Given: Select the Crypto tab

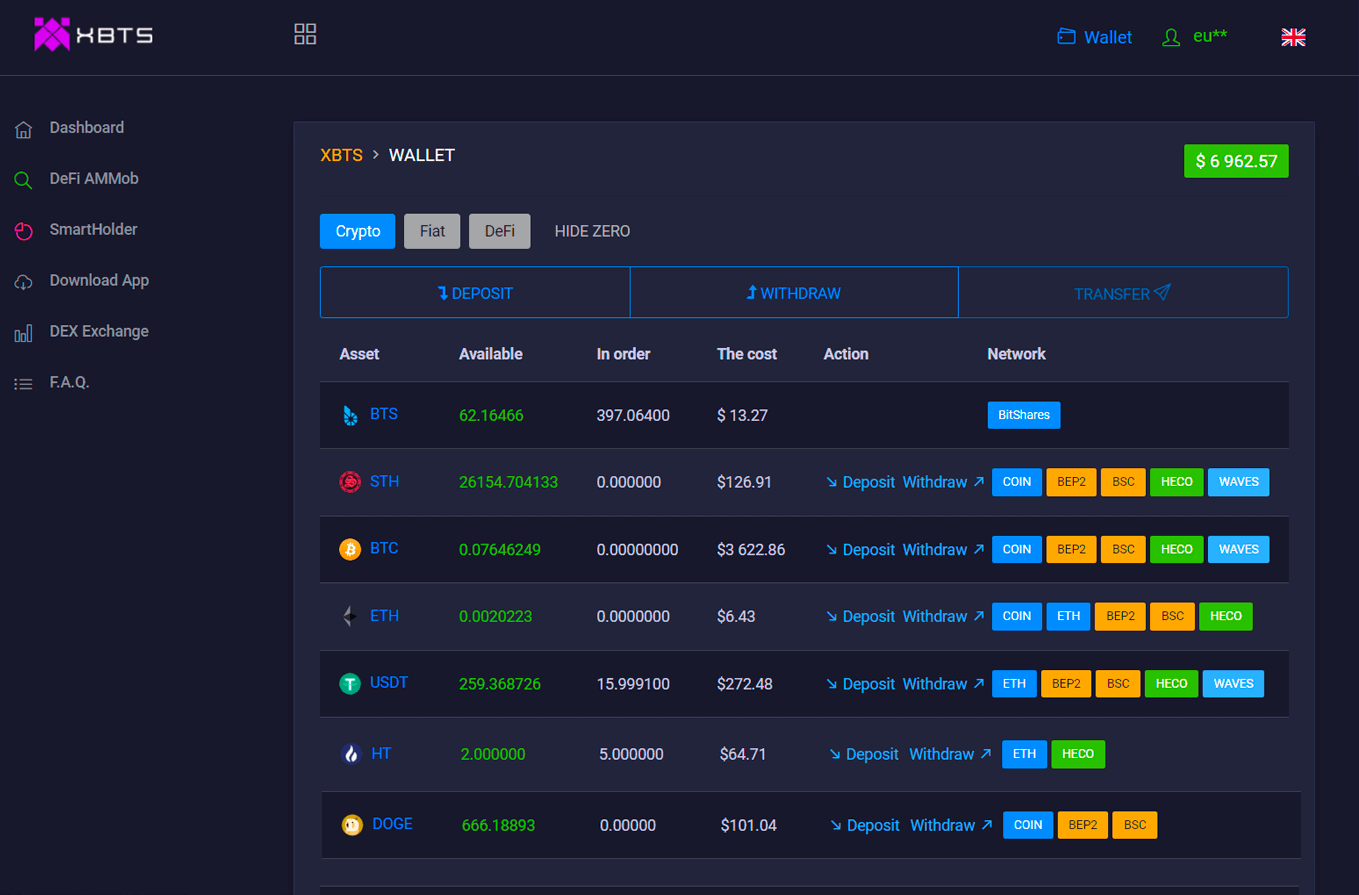Looking at the screenshot, I should 358,231.
